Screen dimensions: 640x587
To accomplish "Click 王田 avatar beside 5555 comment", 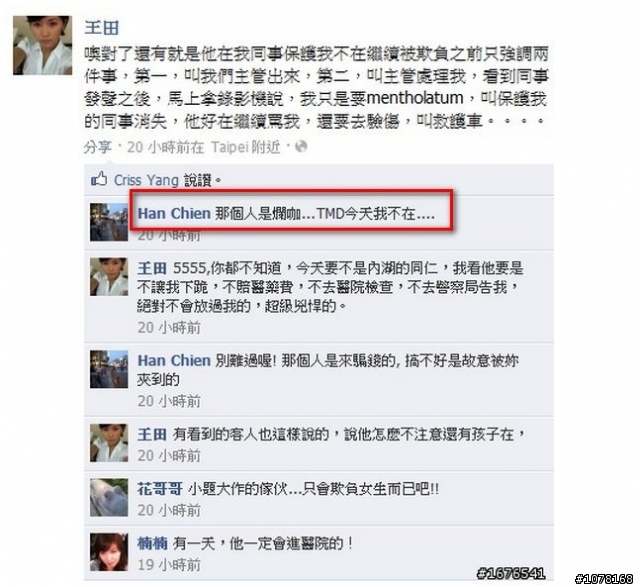I will (109, 276).
